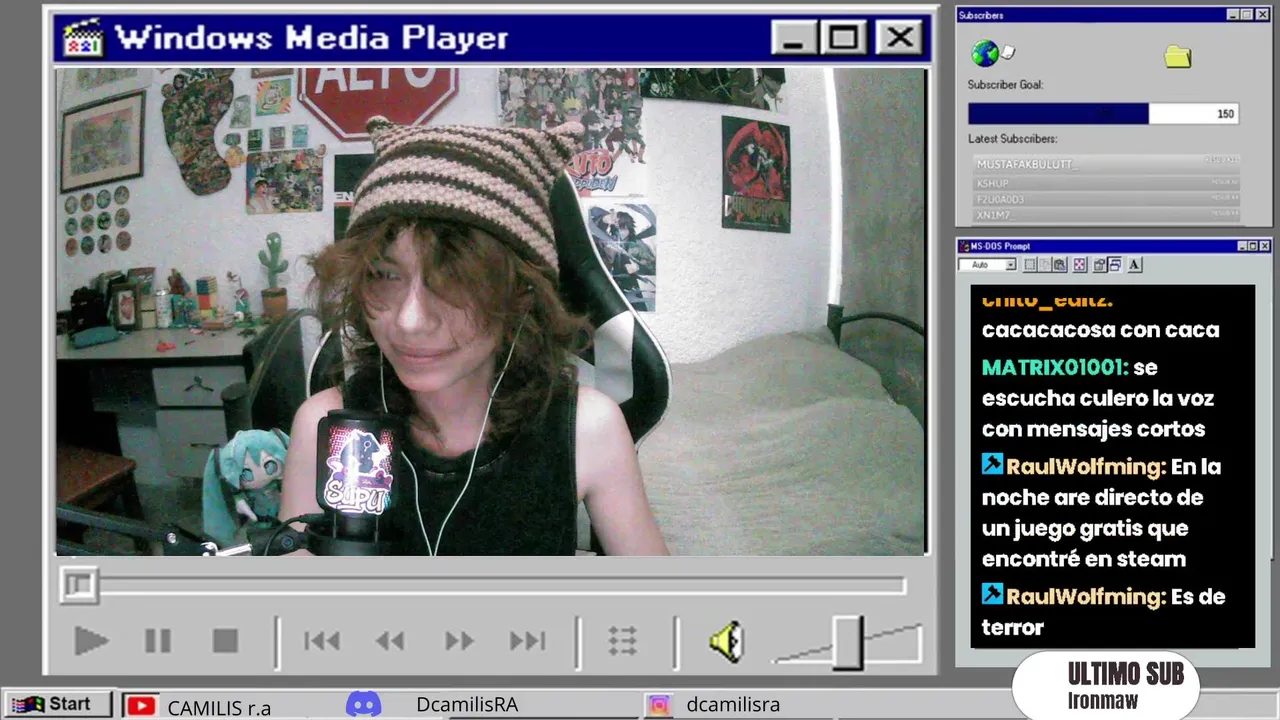Click the MS-DOS Prompt title bar icon
The height and width of the screenshot is (720, 1280).
[964, 246]
